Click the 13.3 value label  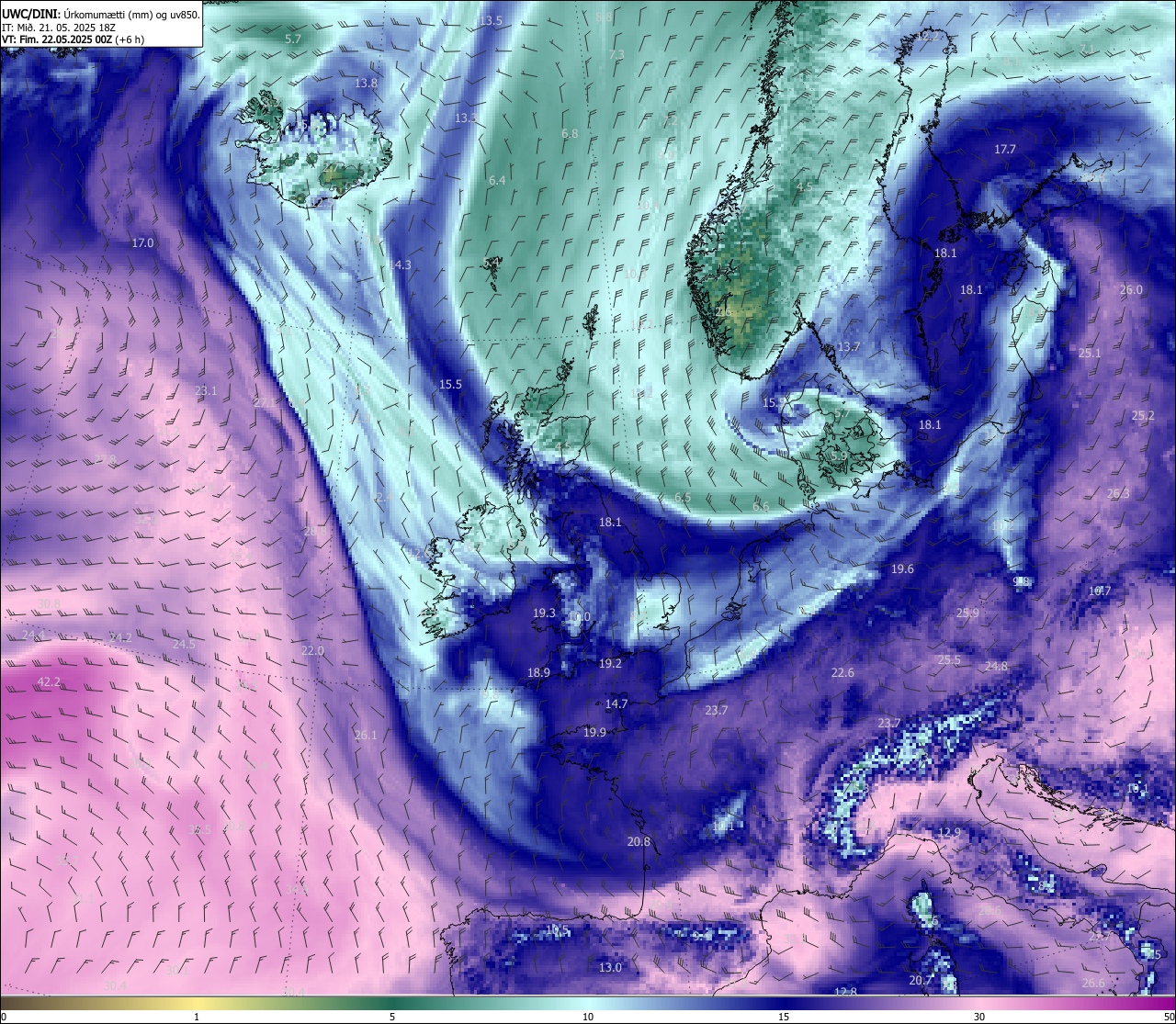click(466, 118)
